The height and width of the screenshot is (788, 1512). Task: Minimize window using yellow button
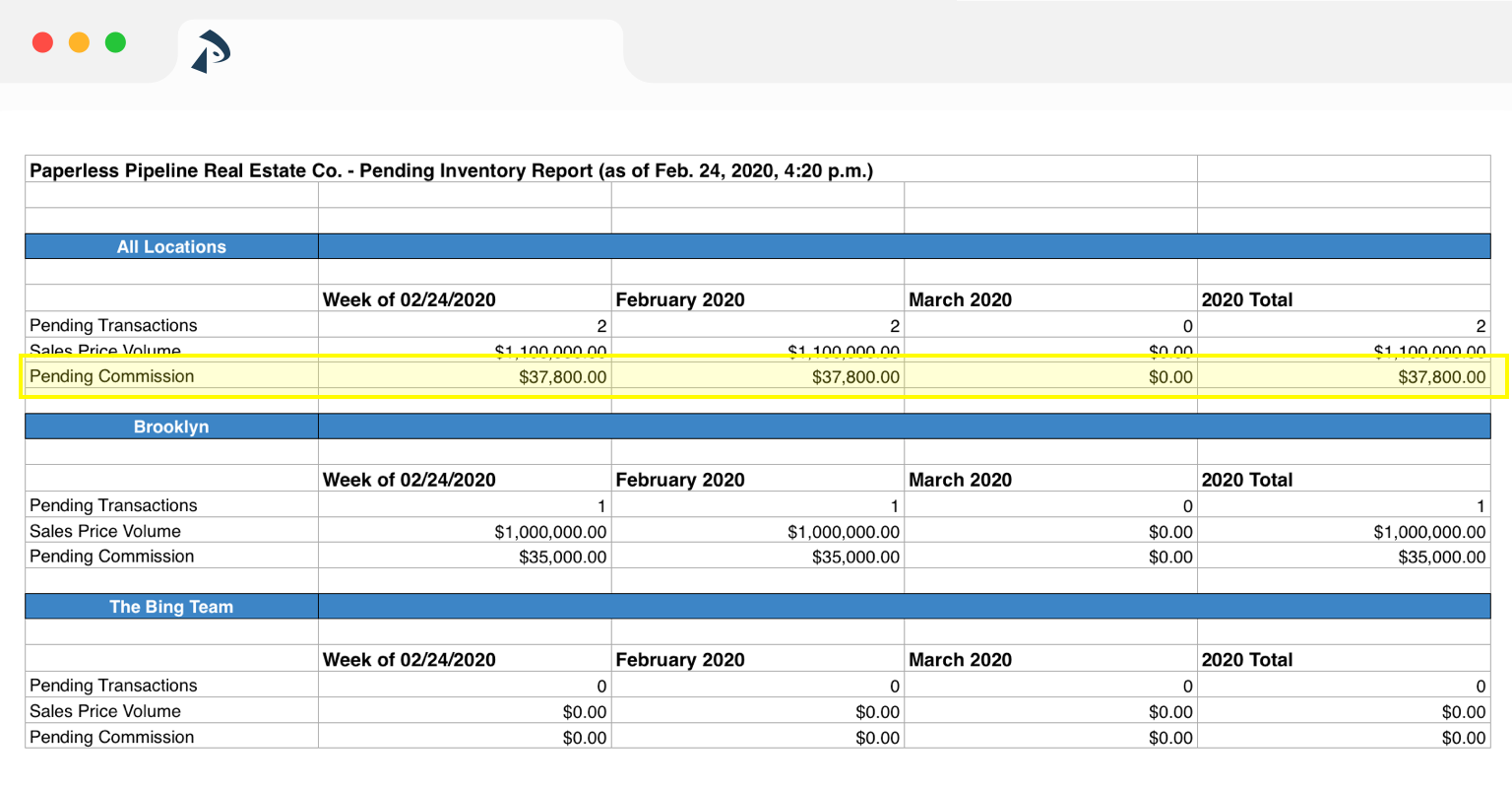79,42
